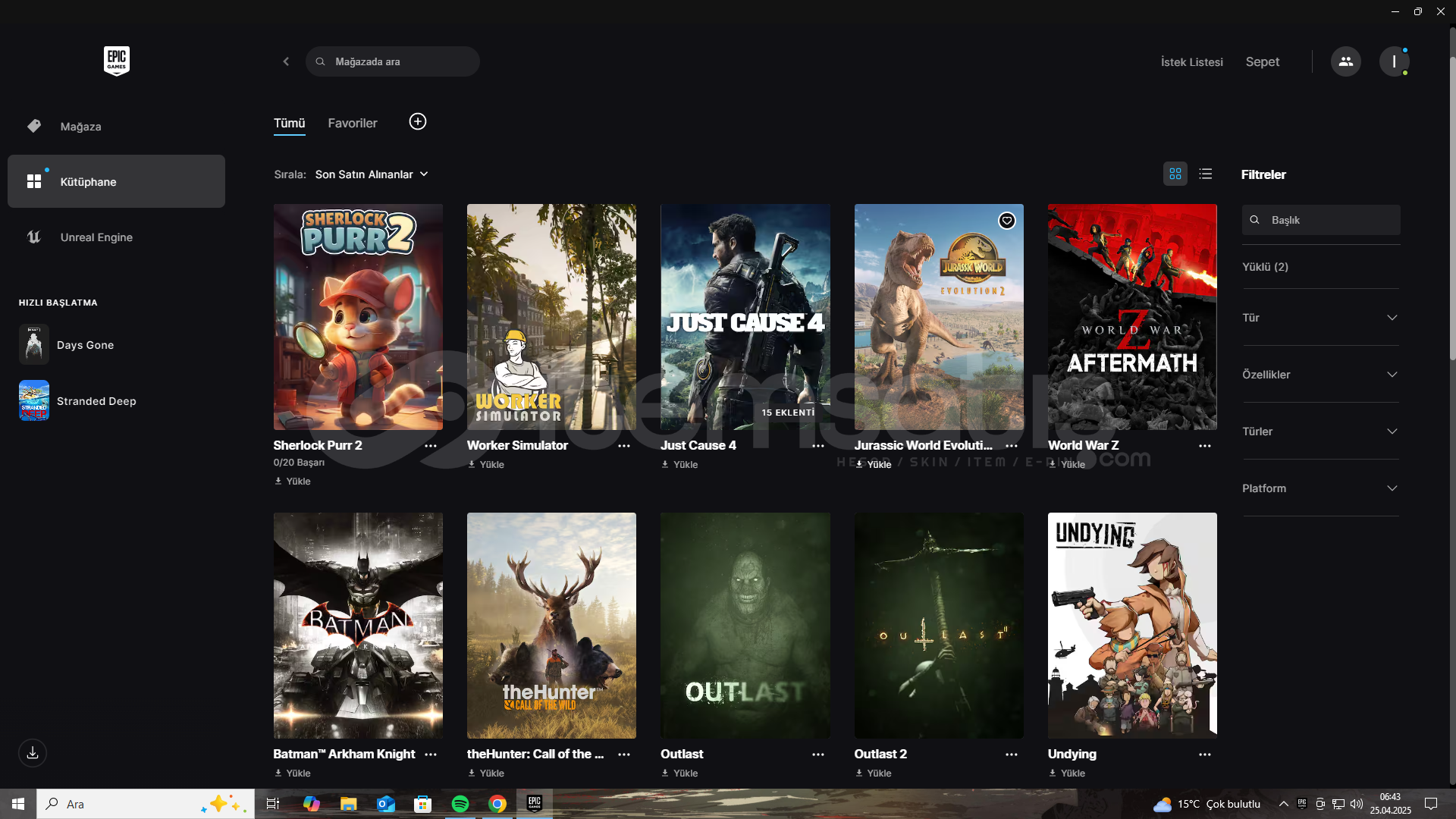Screen dimensions: 1456x819
Task: Open Windows Start menu
Action: pos(18,804)
